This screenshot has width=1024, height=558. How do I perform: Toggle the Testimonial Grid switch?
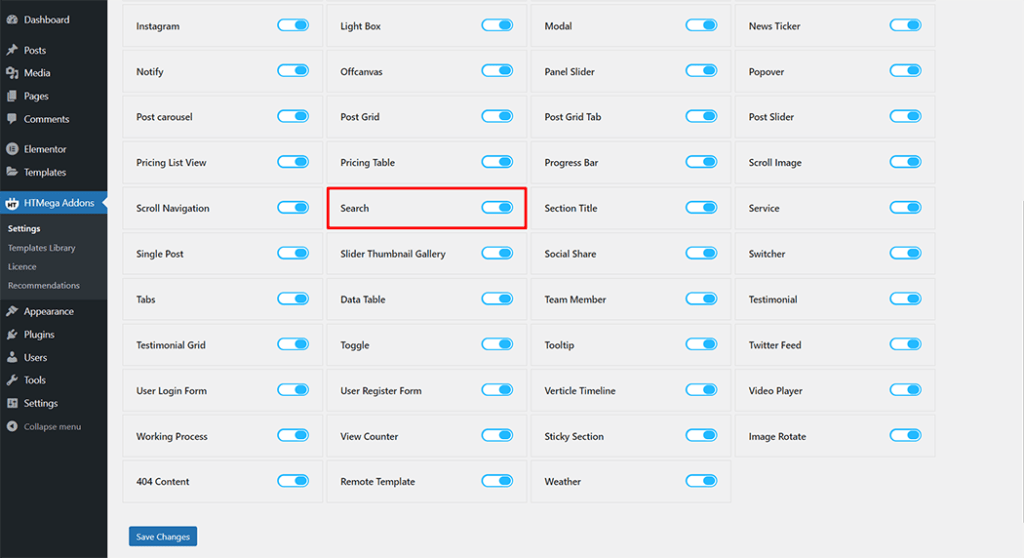[x=293, y=344]
